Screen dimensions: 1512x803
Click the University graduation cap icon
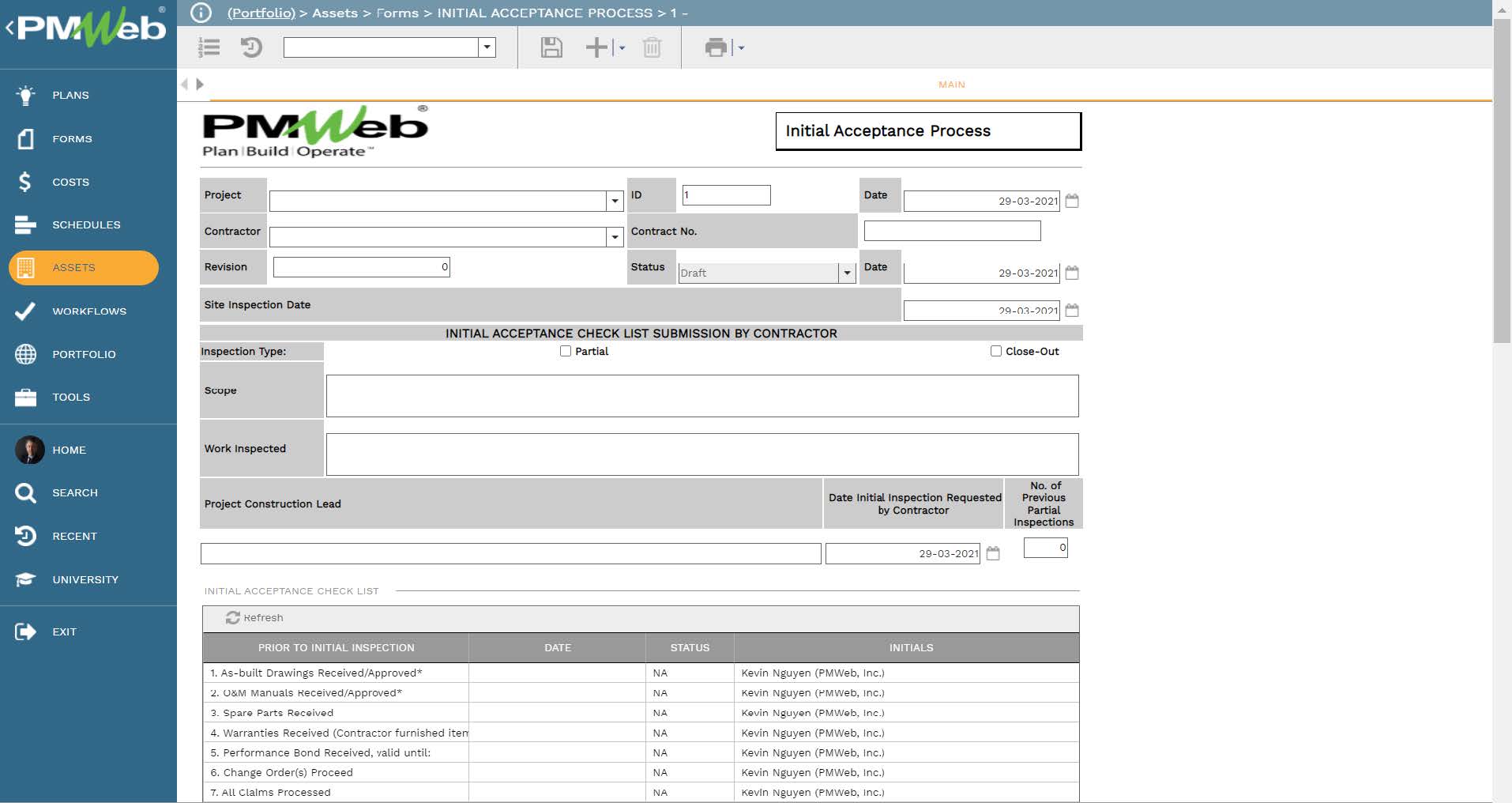click(x=25, y=579)
